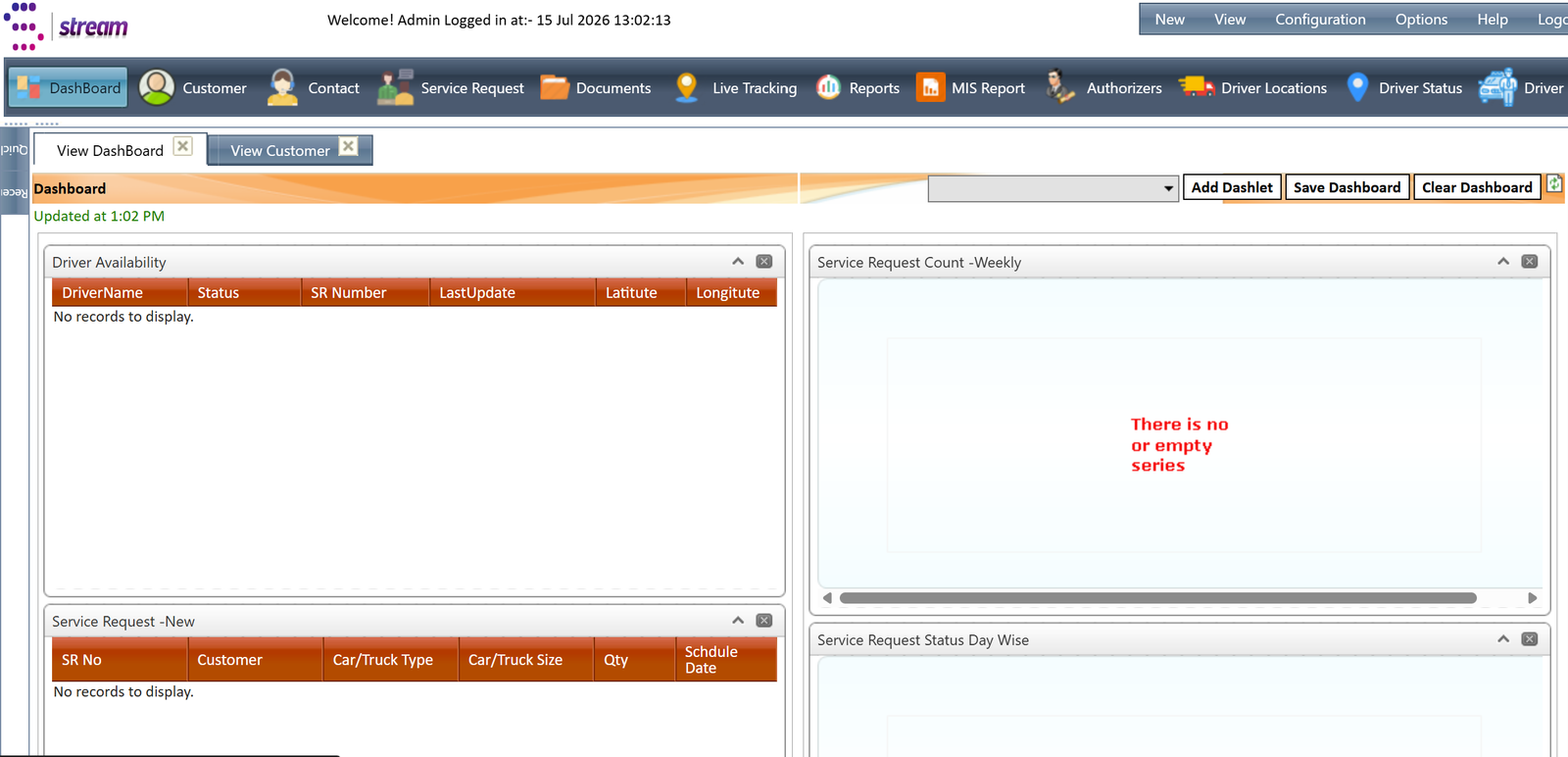Sort by Customer column in Service Request -New
The height and width of the screenshot is (757, 1568).
[255, 660]
